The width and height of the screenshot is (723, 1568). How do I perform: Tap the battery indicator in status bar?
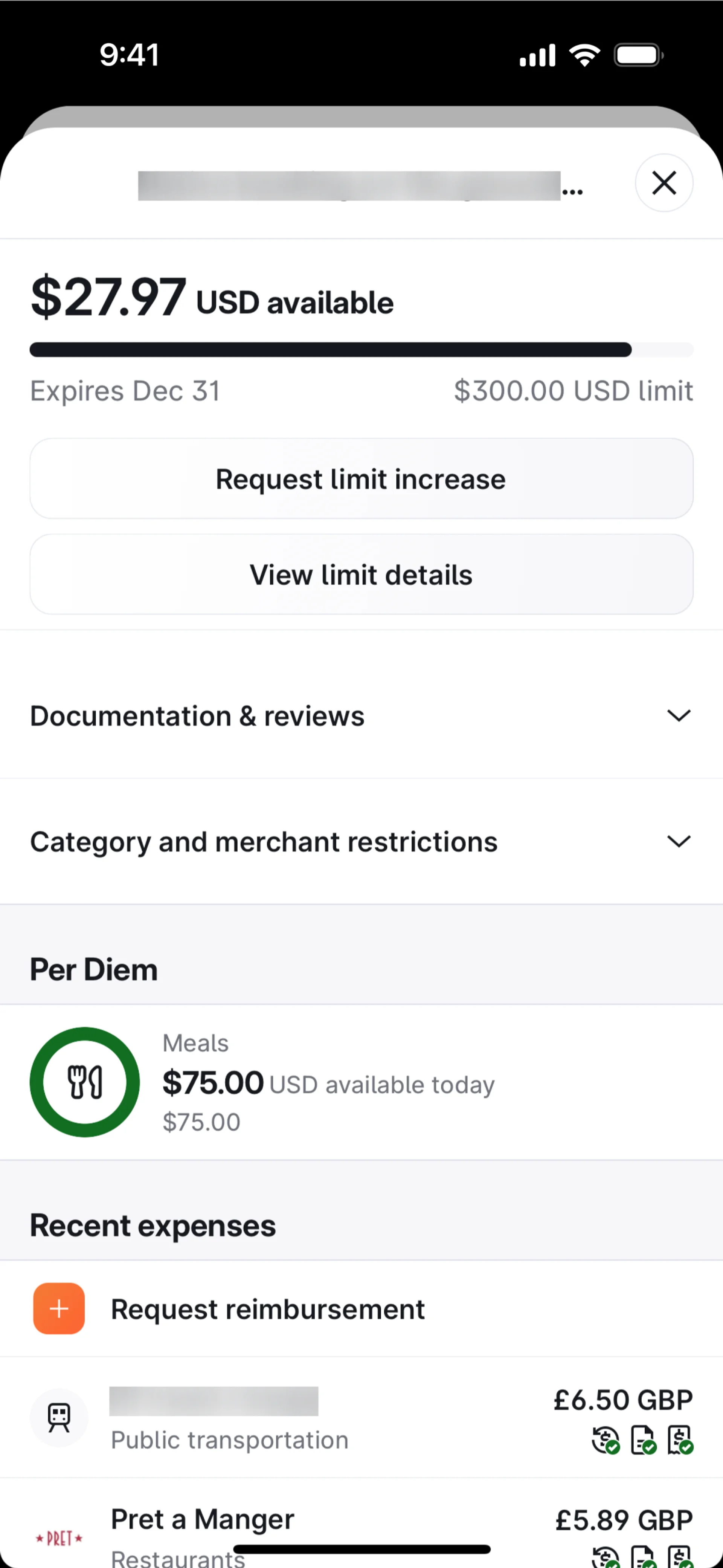(x=638, y=55)
